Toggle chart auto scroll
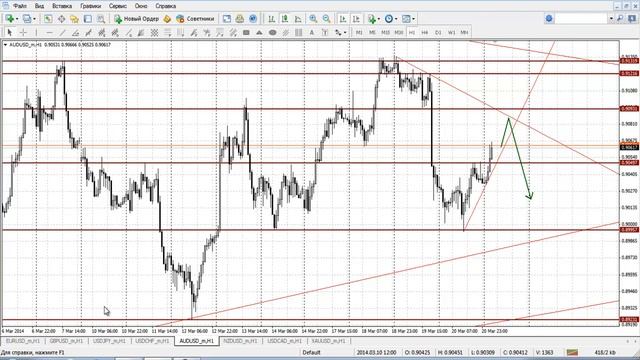Viewport: 640px width, 360px height. coord(343,19)
